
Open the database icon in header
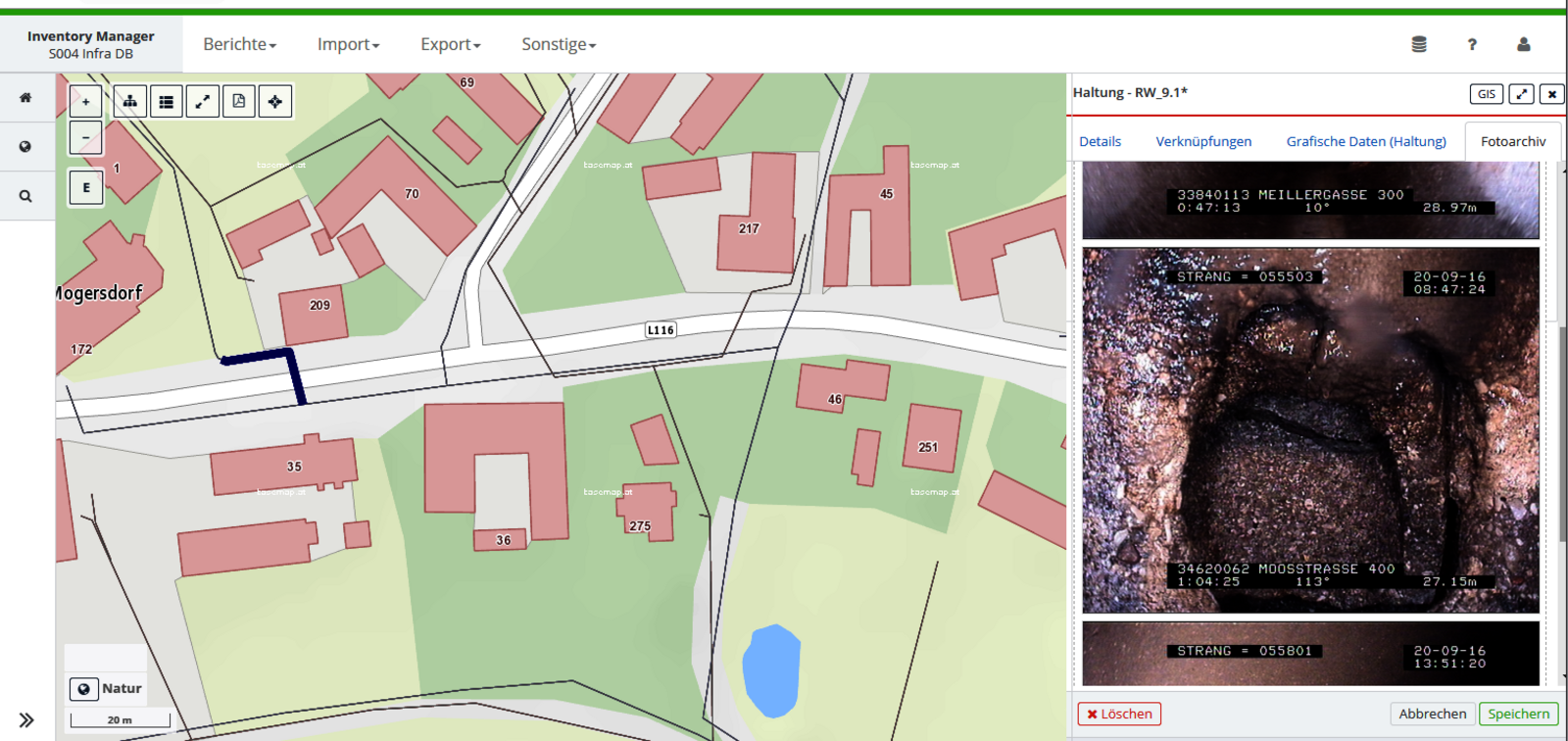(x=1418, y=44)
